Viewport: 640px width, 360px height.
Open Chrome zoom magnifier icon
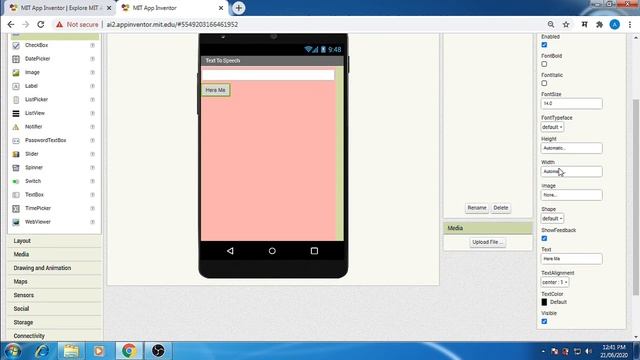click(x=551, y=24)
